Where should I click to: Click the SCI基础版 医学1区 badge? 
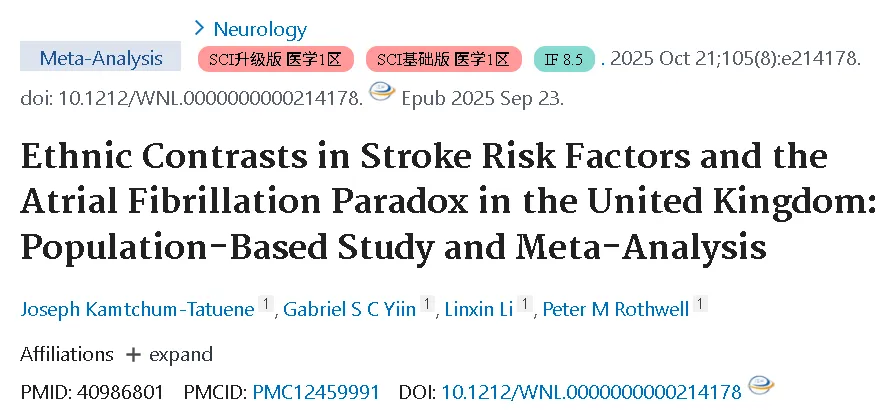point(444,59)
